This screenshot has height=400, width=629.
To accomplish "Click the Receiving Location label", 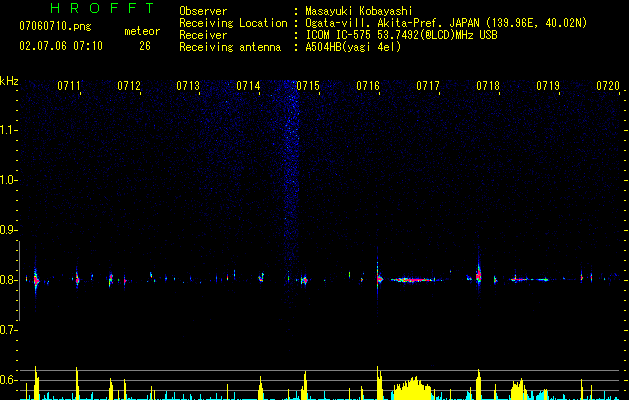I will pyautogui.click(x=233, y=23).
